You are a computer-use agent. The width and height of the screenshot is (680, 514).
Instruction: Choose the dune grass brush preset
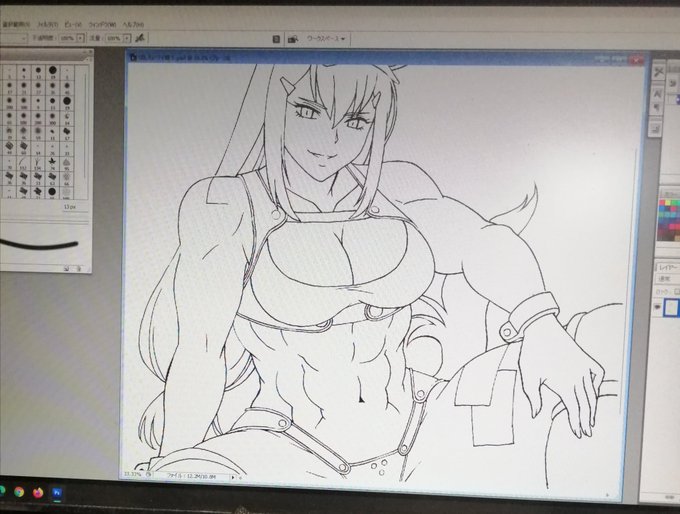38,162
